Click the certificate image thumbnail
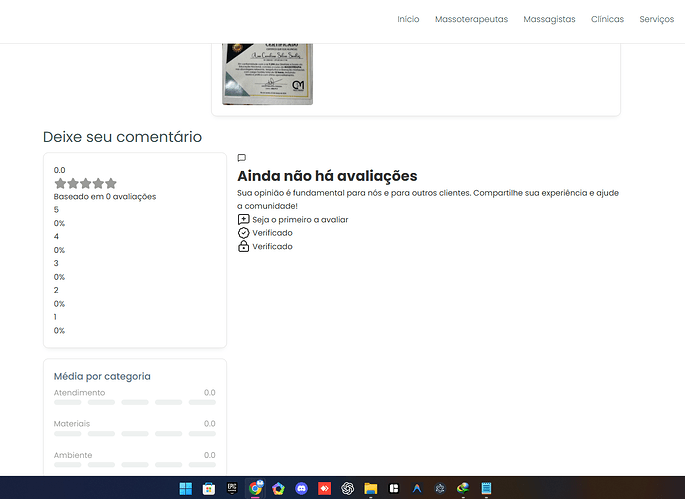The width and height of the screenshot is (685, 499). 267,72
